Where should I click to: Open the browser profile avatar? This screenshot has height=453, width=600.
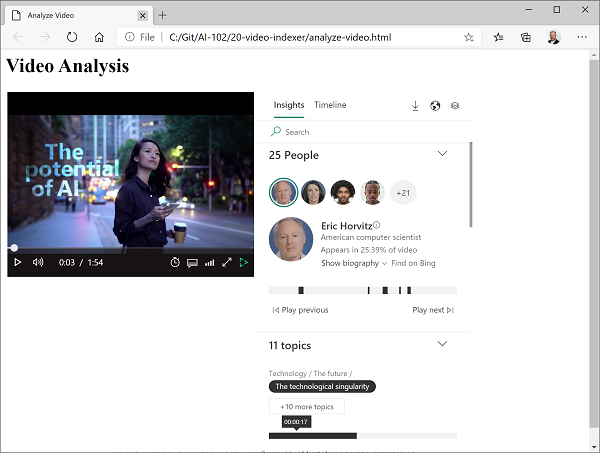pos(553,37)
